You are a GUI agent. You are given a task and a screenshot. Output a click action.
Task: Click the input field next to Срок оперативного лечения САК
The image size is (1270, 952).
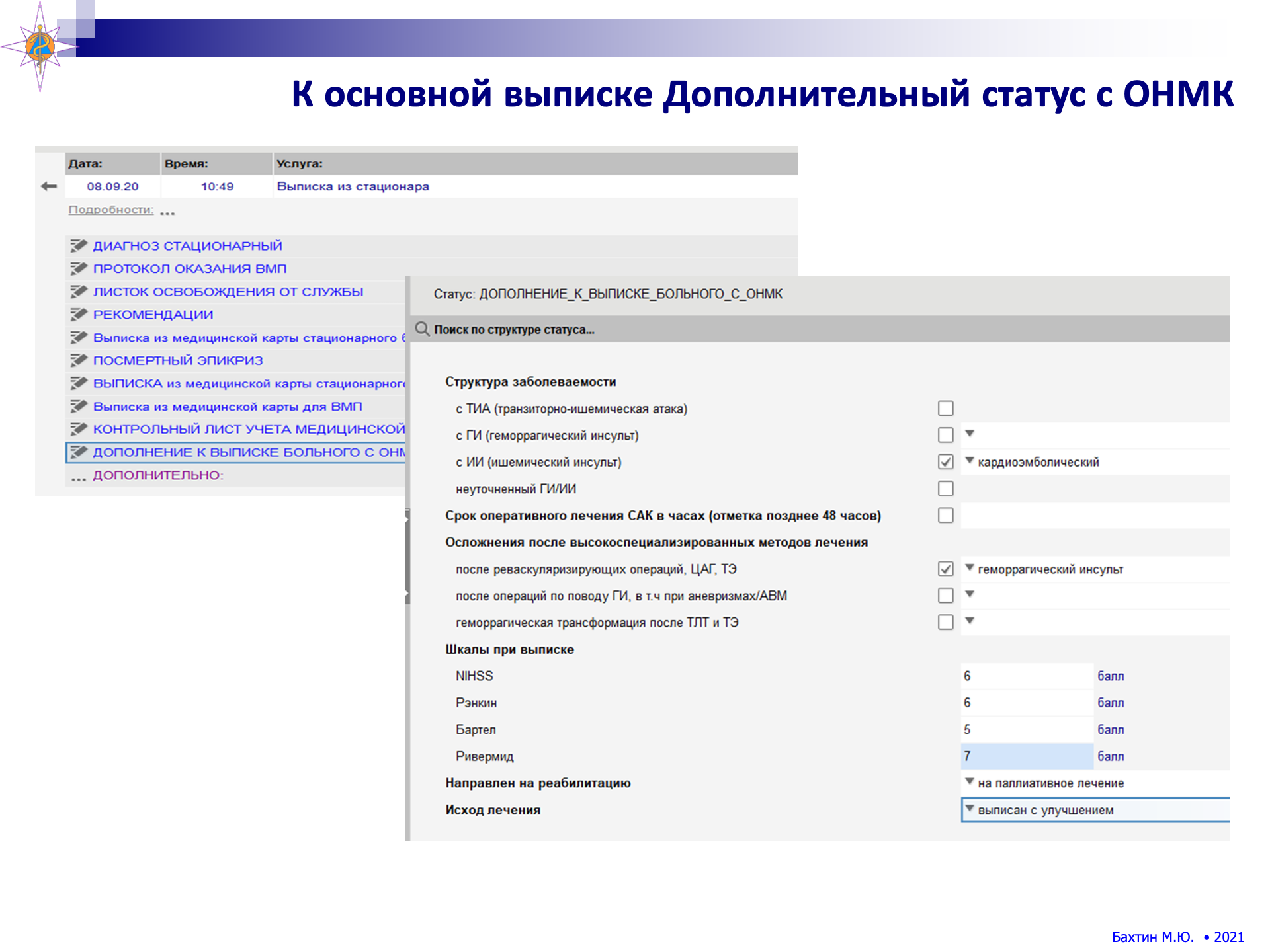1095,516
